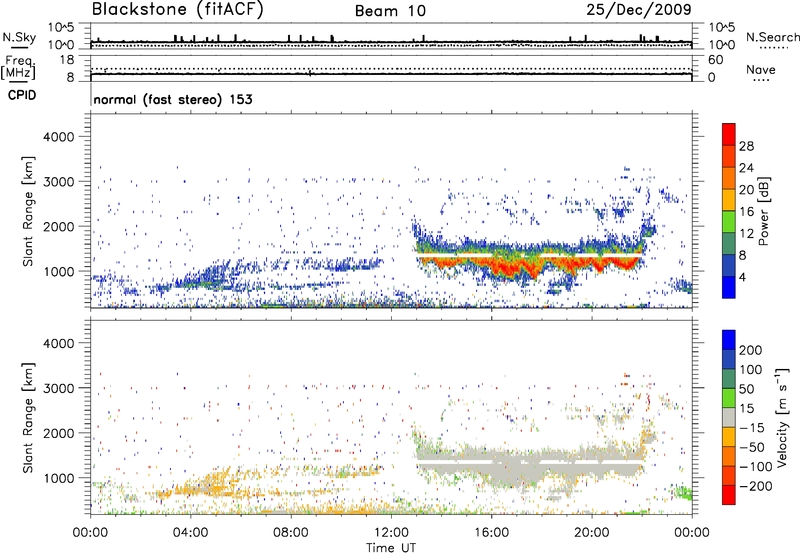This screenshot has height=554, width=800.
Task: Click the positive '50' velocity colorbar label
Action: coord(746,389)
